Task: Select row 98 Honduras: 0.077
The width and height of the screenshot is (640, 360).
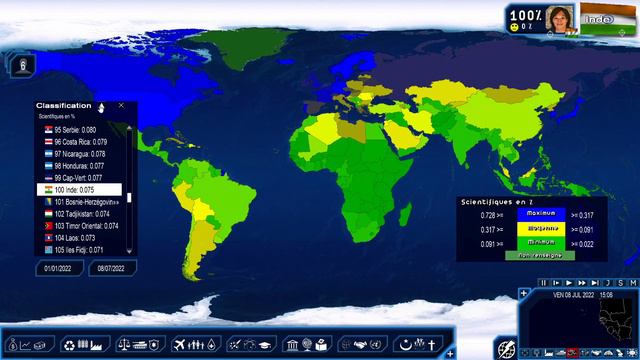Action: click(x=79, y=166)
